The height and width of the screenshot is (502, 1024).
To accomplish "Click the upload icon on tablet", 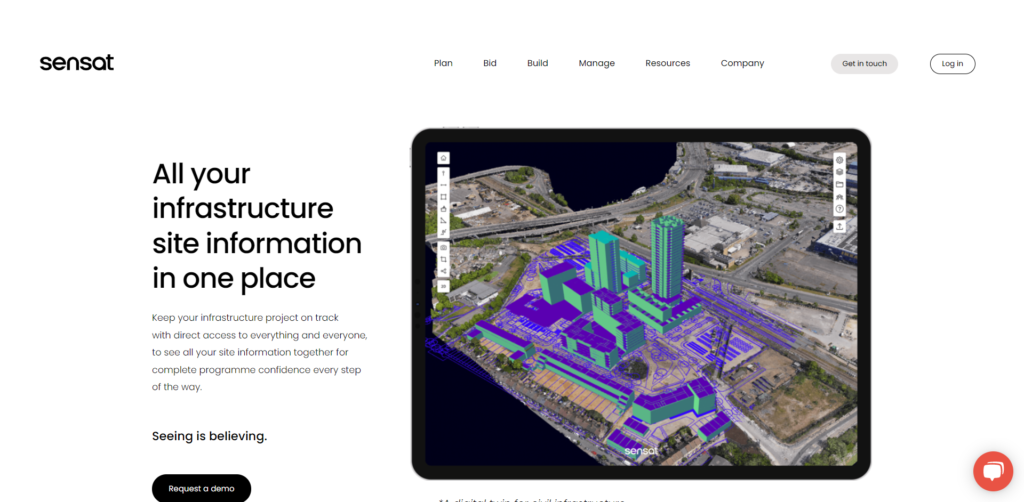I will 840,226.
